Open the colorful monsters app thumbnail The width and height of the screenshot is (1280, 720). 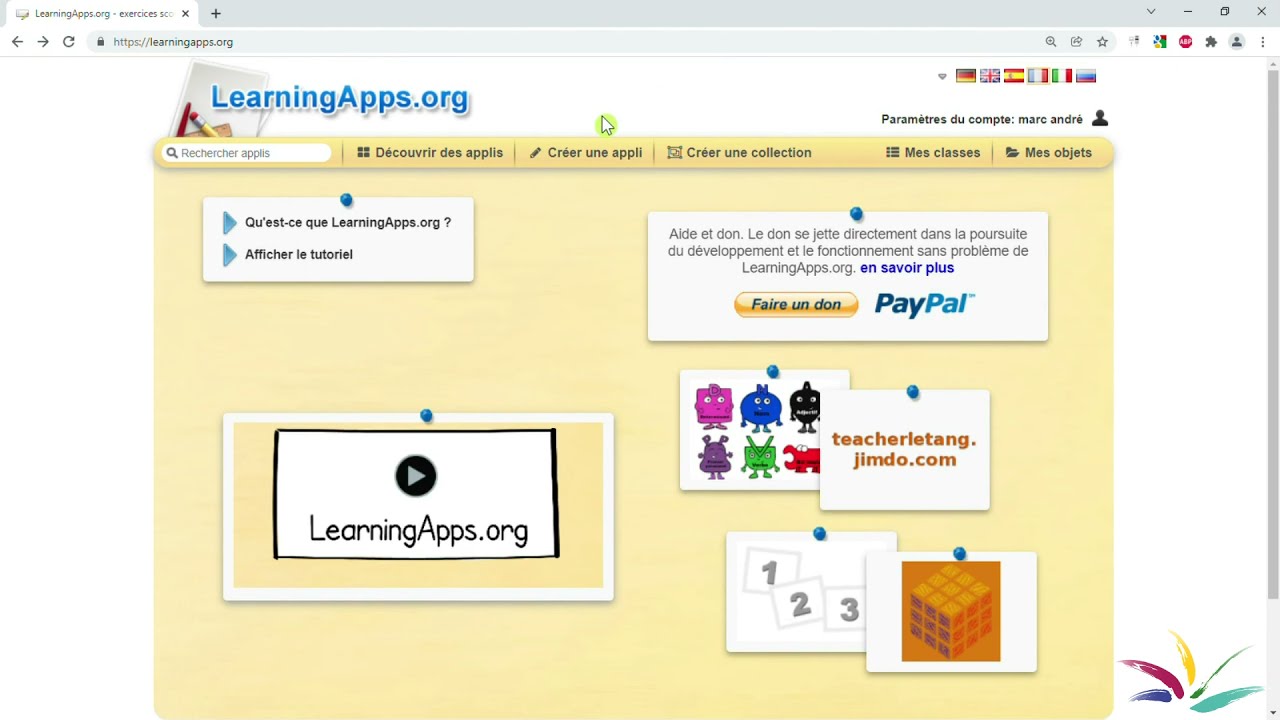pyautogui.click(x=757, y=431)
